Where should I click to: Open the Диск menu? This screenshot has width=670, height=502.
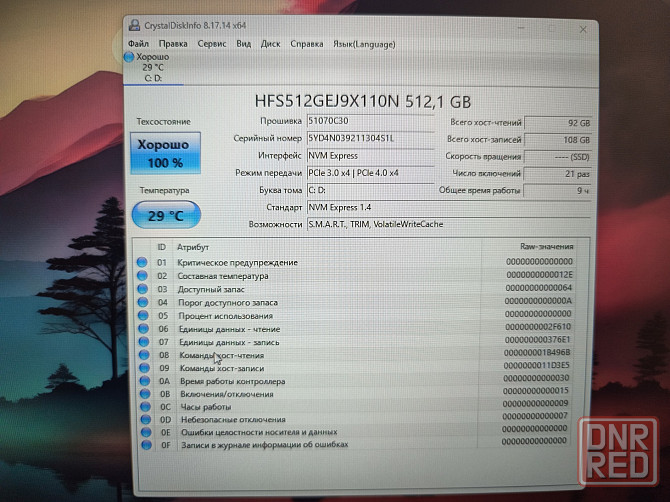[270, 44]
